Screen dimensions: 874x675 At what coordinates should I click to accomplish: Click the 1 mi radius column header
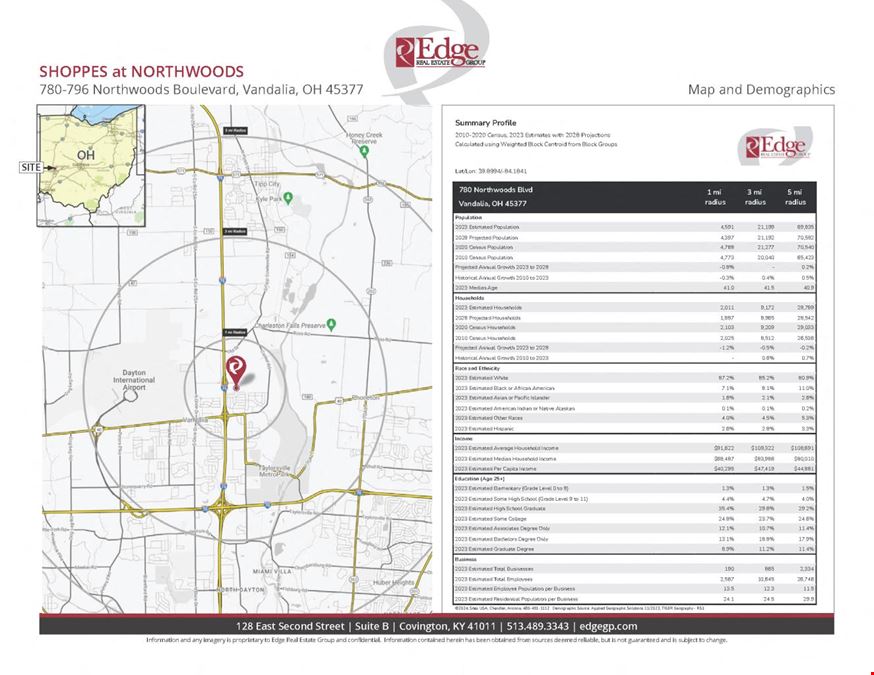point(715,197)
